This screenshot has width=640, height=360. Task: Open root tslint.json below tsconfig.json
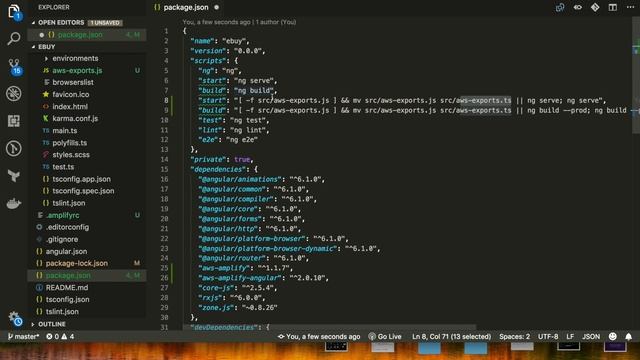pos(62,311)
